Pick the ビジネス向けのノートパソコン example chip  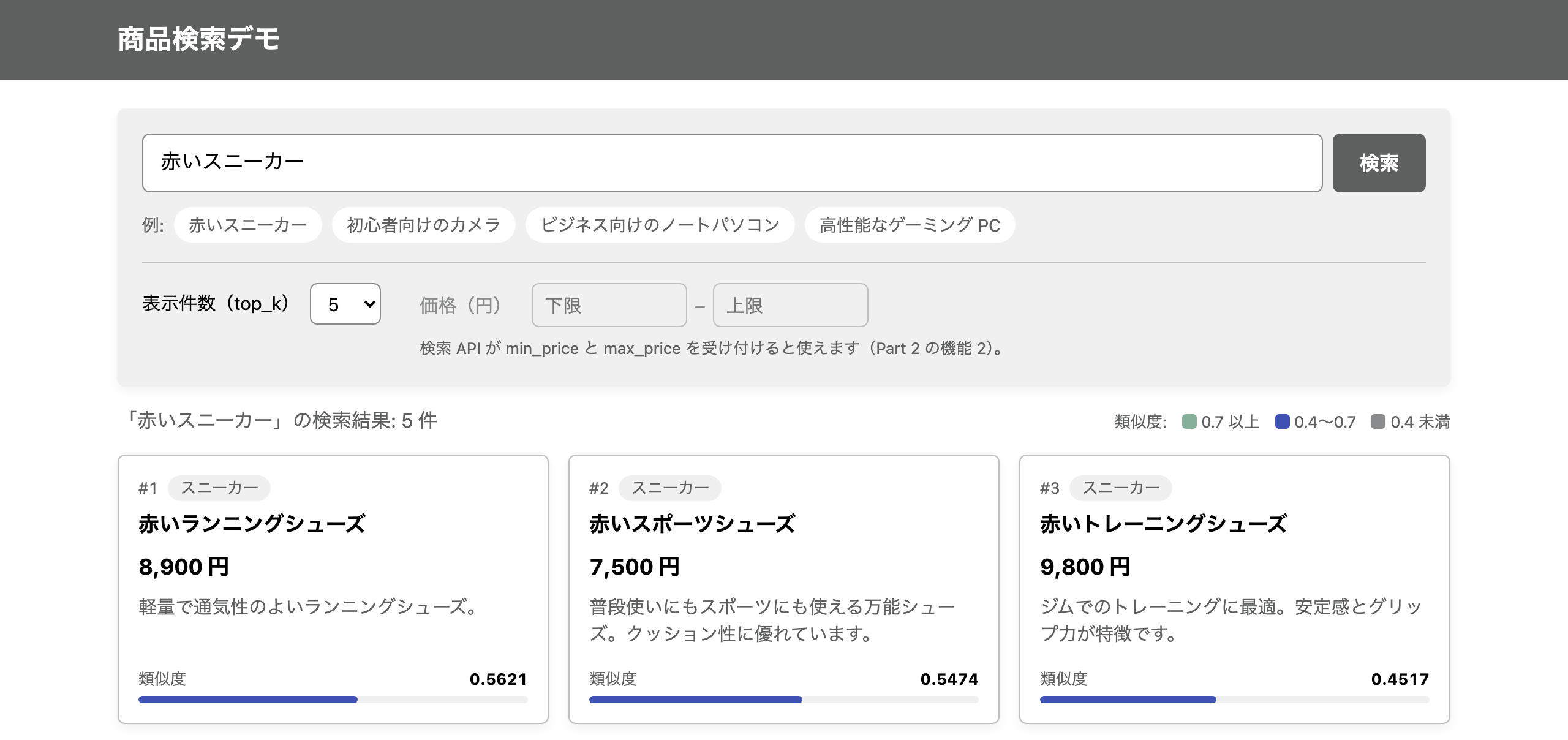click(660, 225)
